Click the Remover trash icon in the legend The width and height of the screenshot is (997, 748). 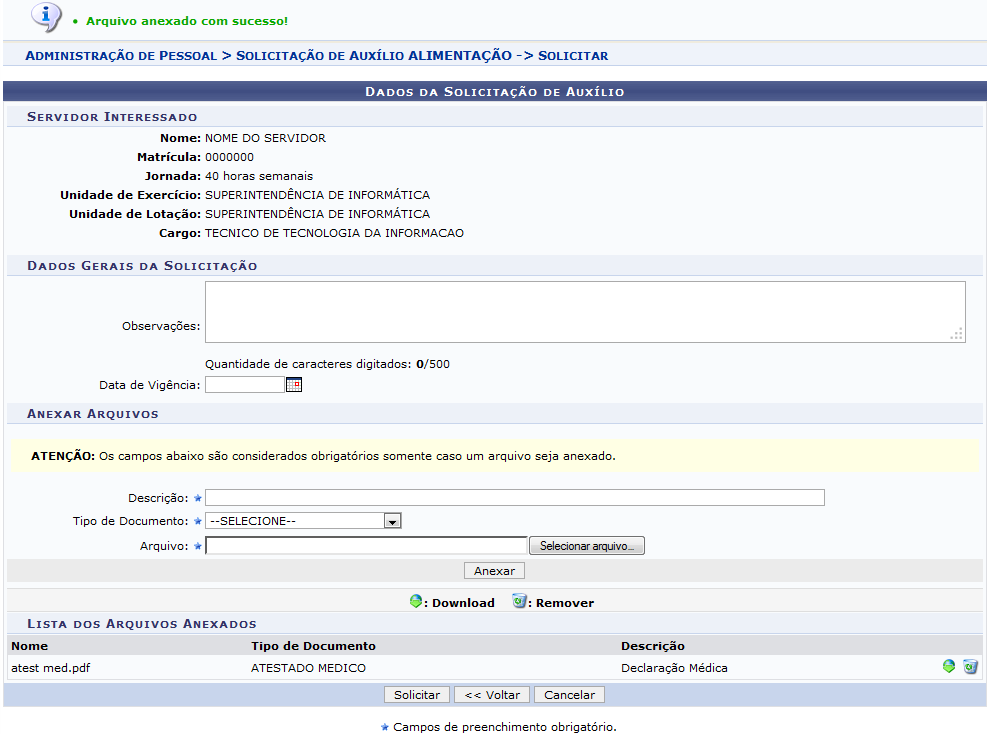coord(519,602)
